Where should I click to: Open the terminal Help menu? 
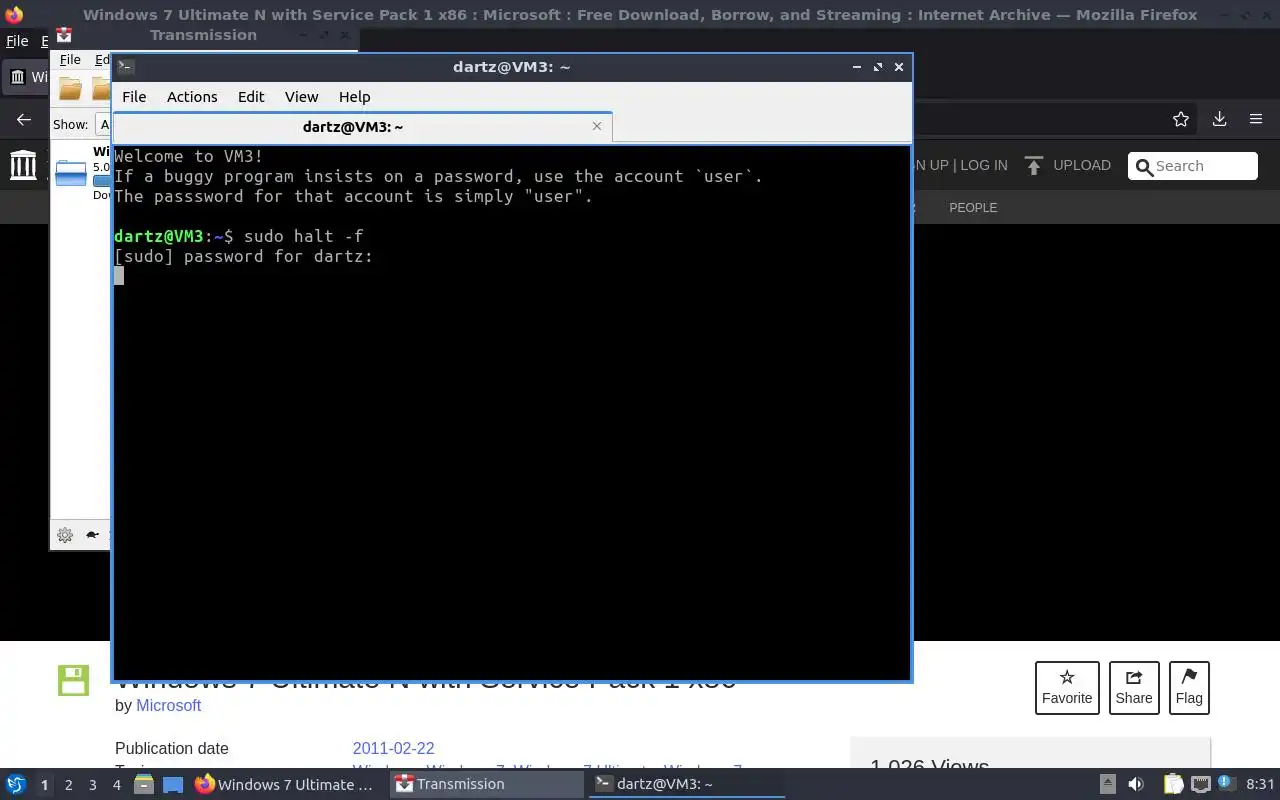click(x=354, y=97)
